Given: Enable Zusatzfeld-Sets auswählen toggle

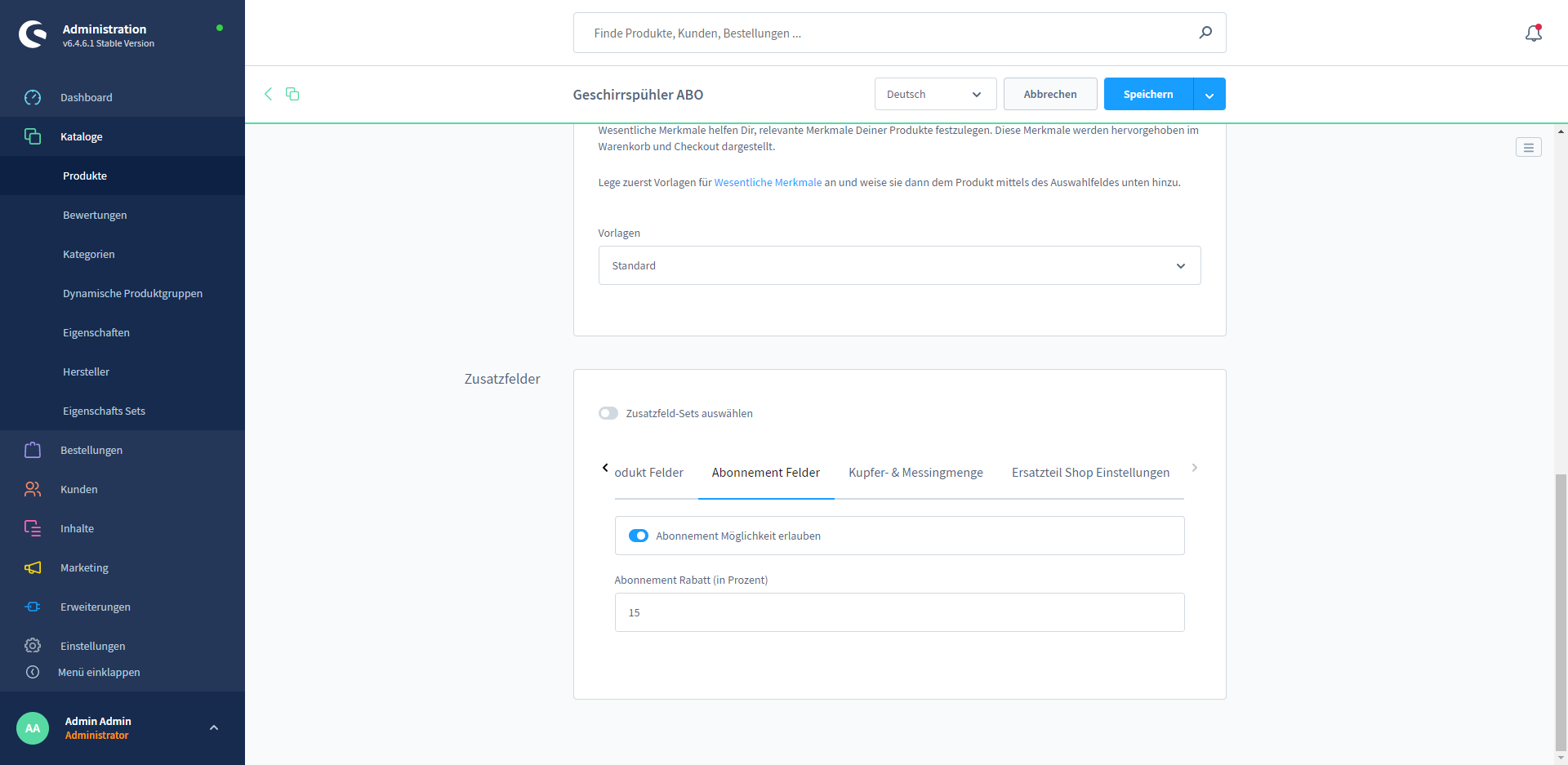Looking at the screenshot, I should (608, 413).
